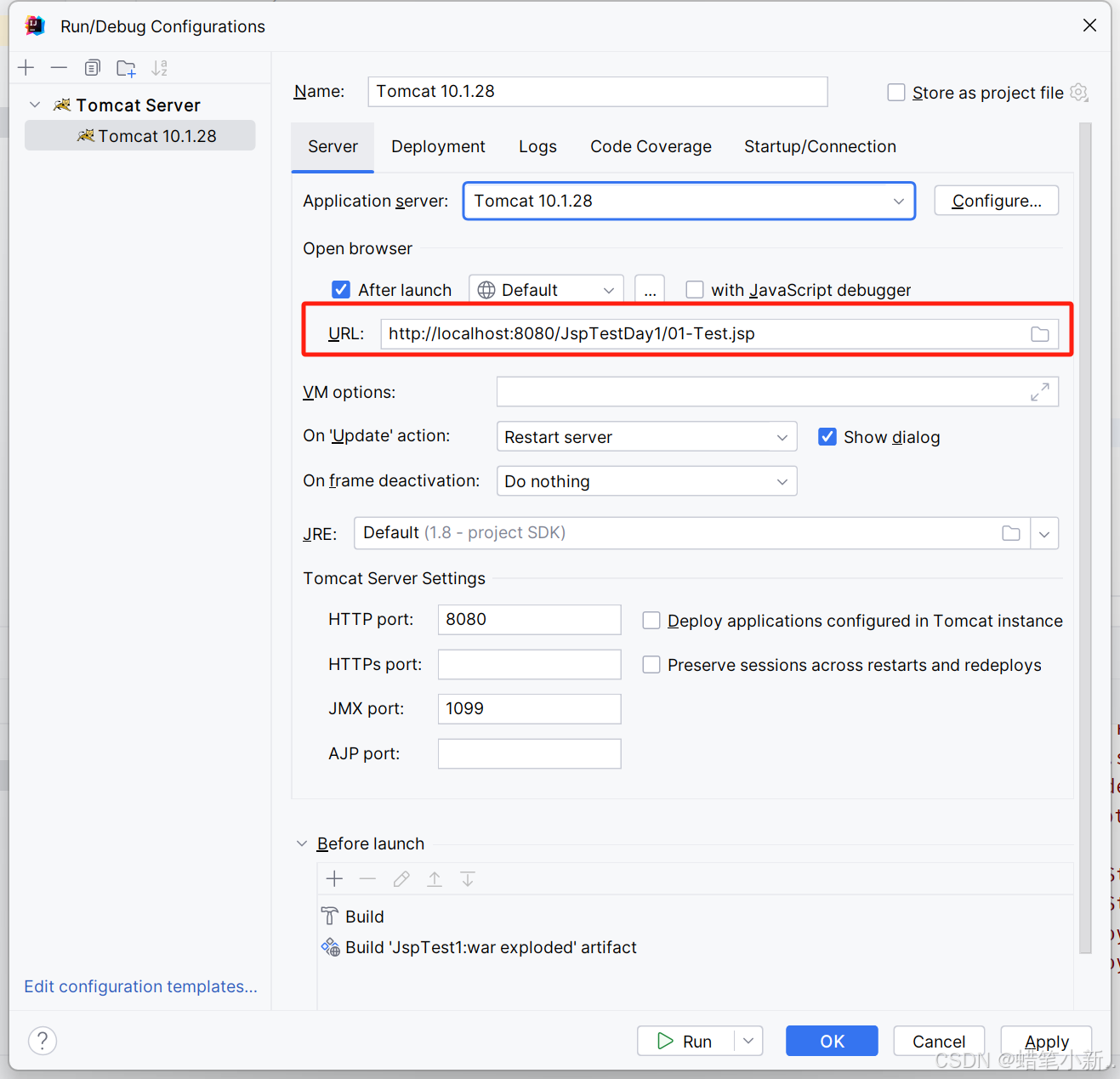Viewport: 1120px width, 1079px height.
Task: Open Edit configuration templates link
Action: 141,986
